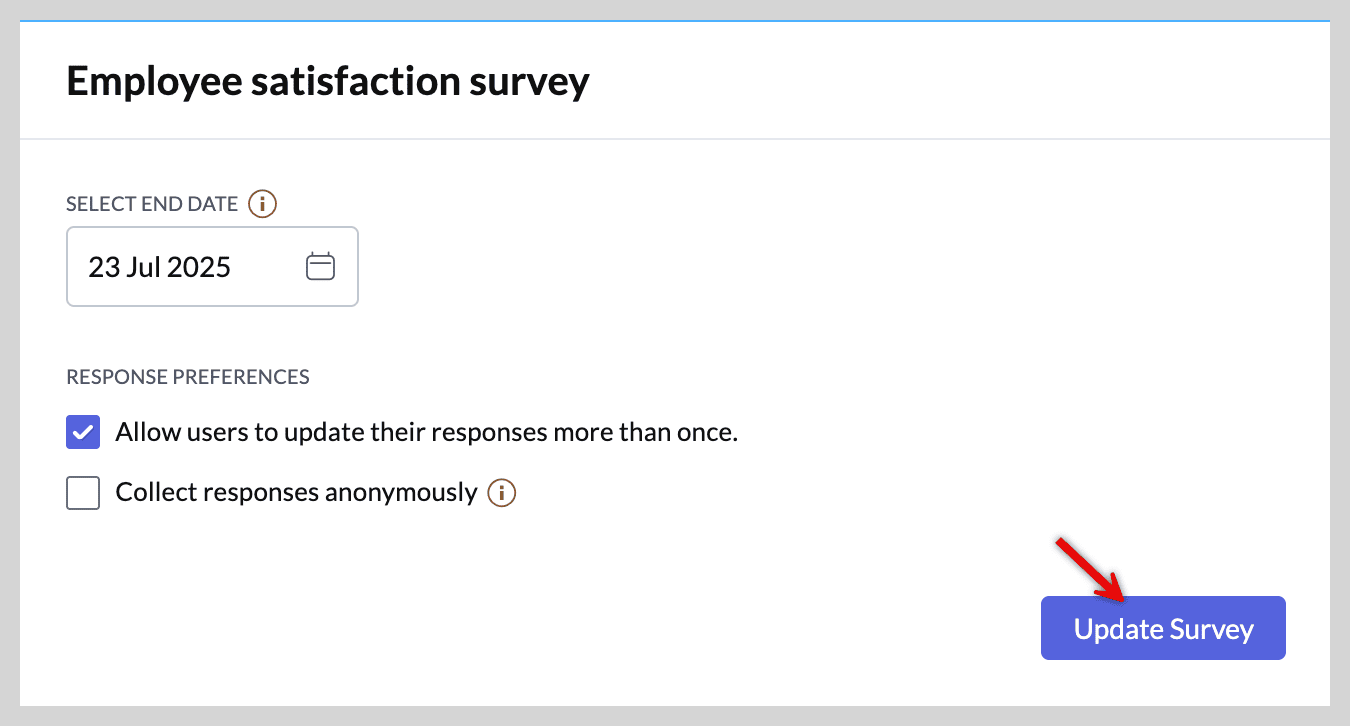Click the 'Allow users to update their responses' label

(426, 433)
